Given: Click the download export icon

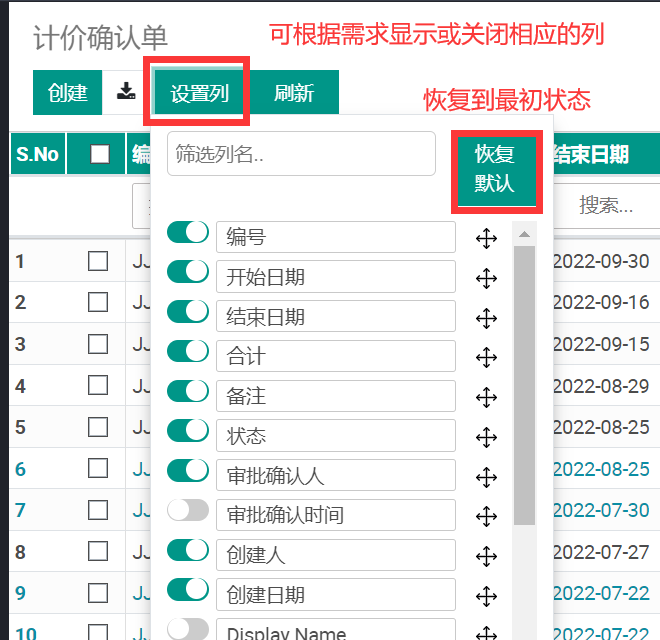Looking at the screenshot, I should (x=126, y=93).
